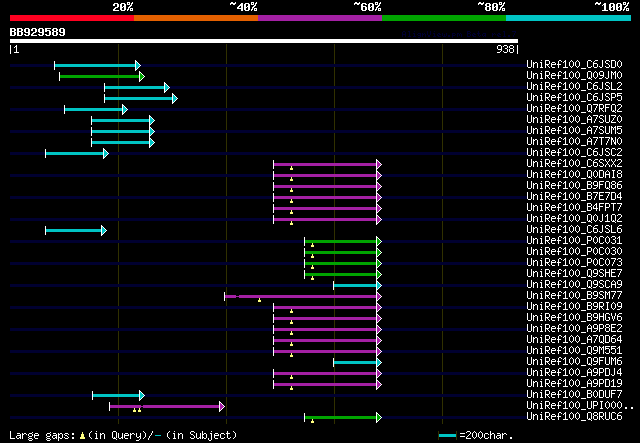
Task: Open hit UniRef100_C6JSP5
Action: pos(574,97)
